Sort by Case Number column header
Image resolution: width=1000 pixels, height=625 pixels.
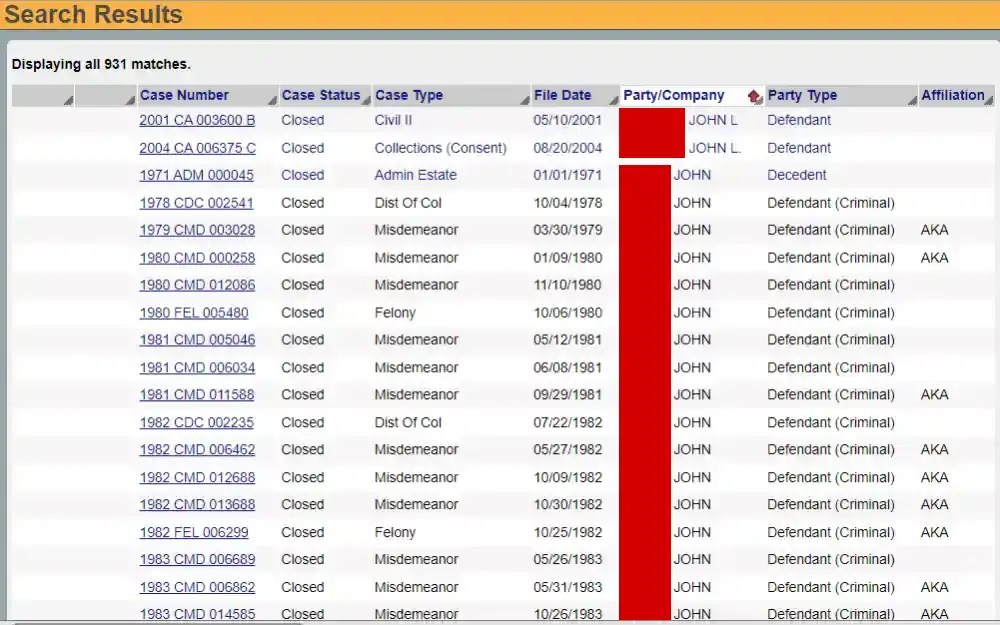click(184, 95)
